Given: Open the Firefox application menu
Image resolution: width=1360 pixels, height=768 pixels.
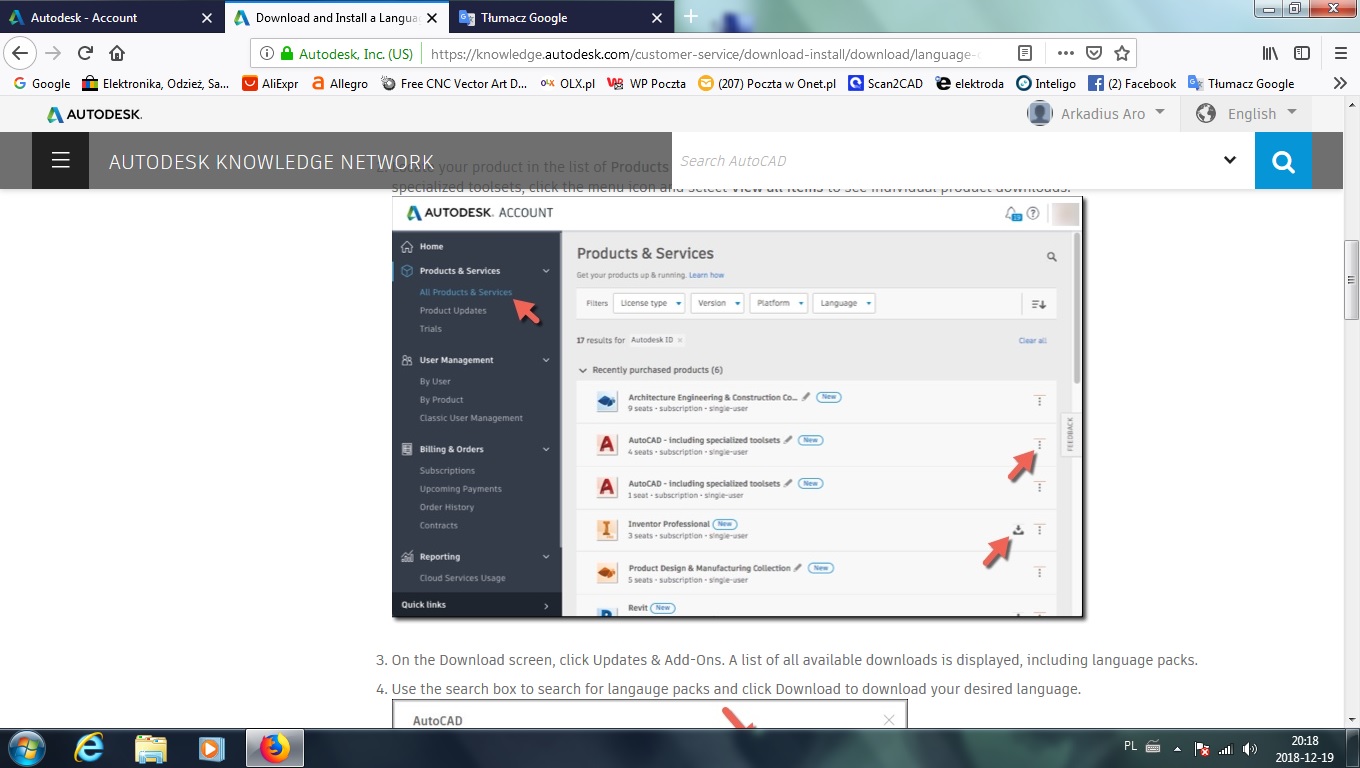Looking at the screenshot, I should click(1341, 53).
